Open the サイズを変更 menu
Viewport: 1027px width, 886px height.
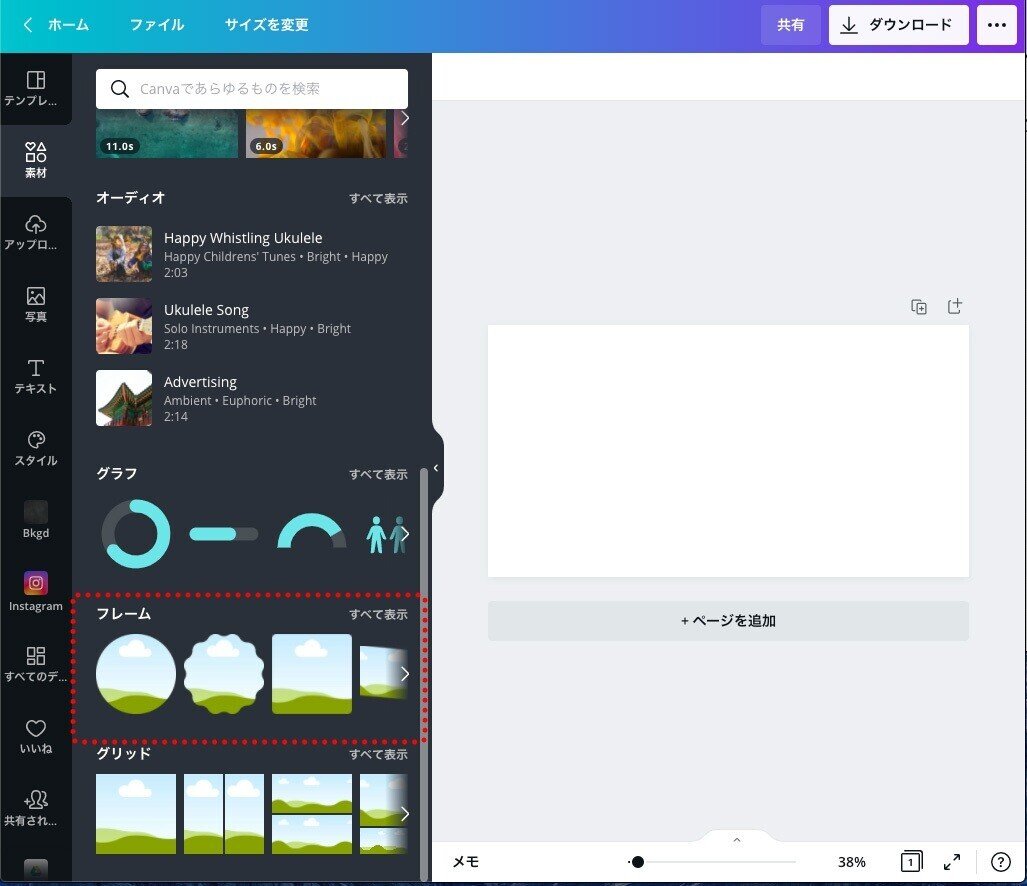(265, 25)
